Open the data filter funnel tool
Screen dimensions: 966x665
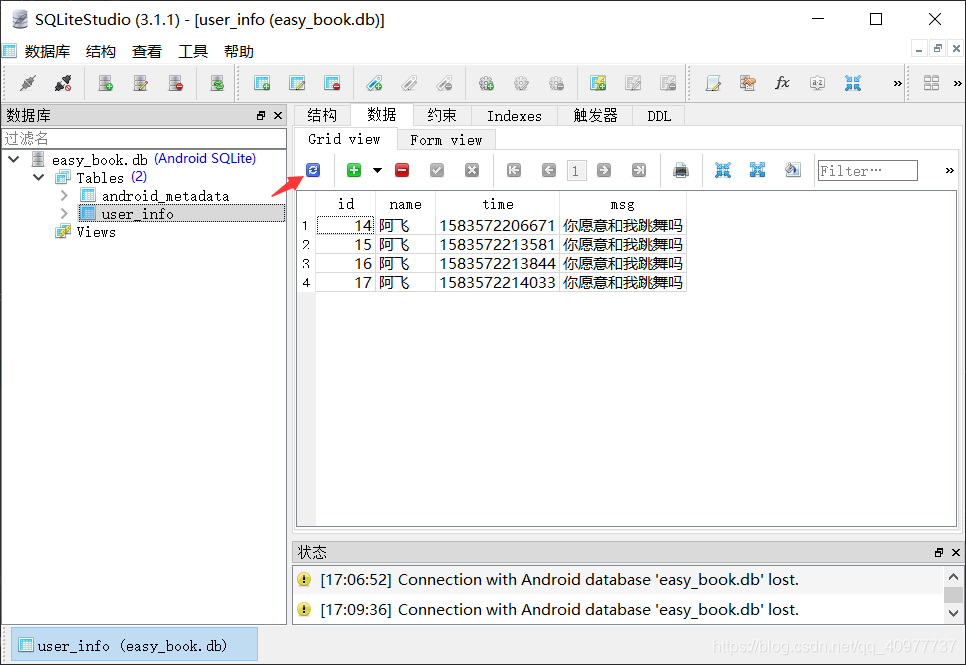[793, 170]
